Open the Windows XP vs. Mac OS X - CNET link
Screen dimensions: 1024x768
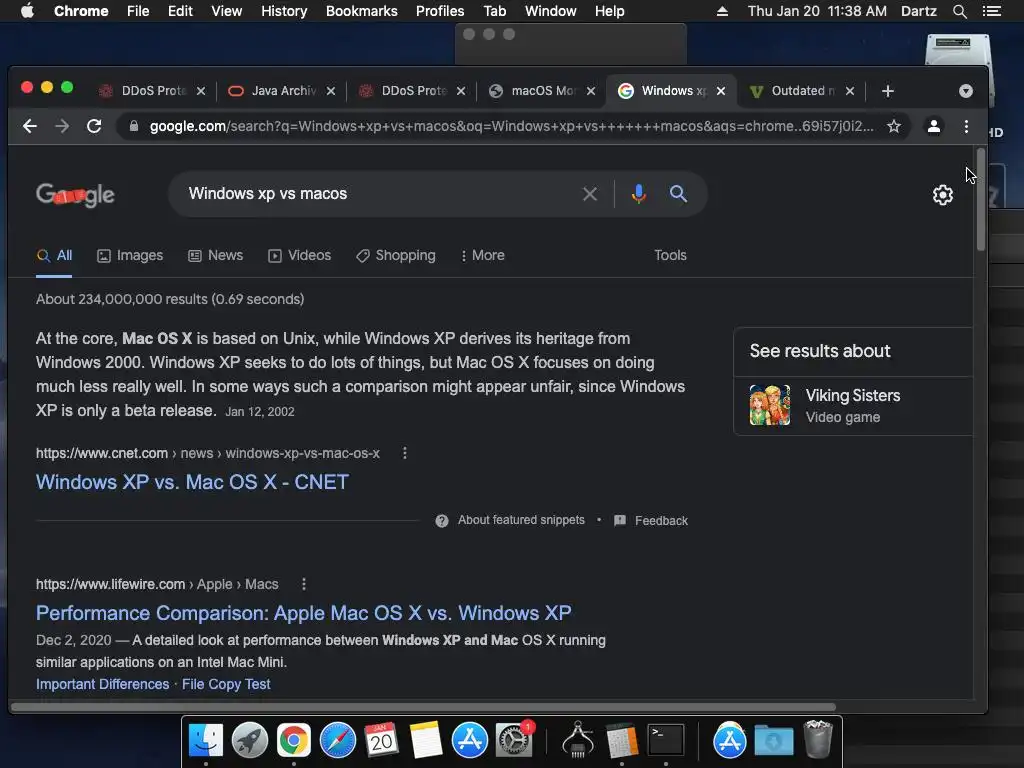click(x=193, y=482)
